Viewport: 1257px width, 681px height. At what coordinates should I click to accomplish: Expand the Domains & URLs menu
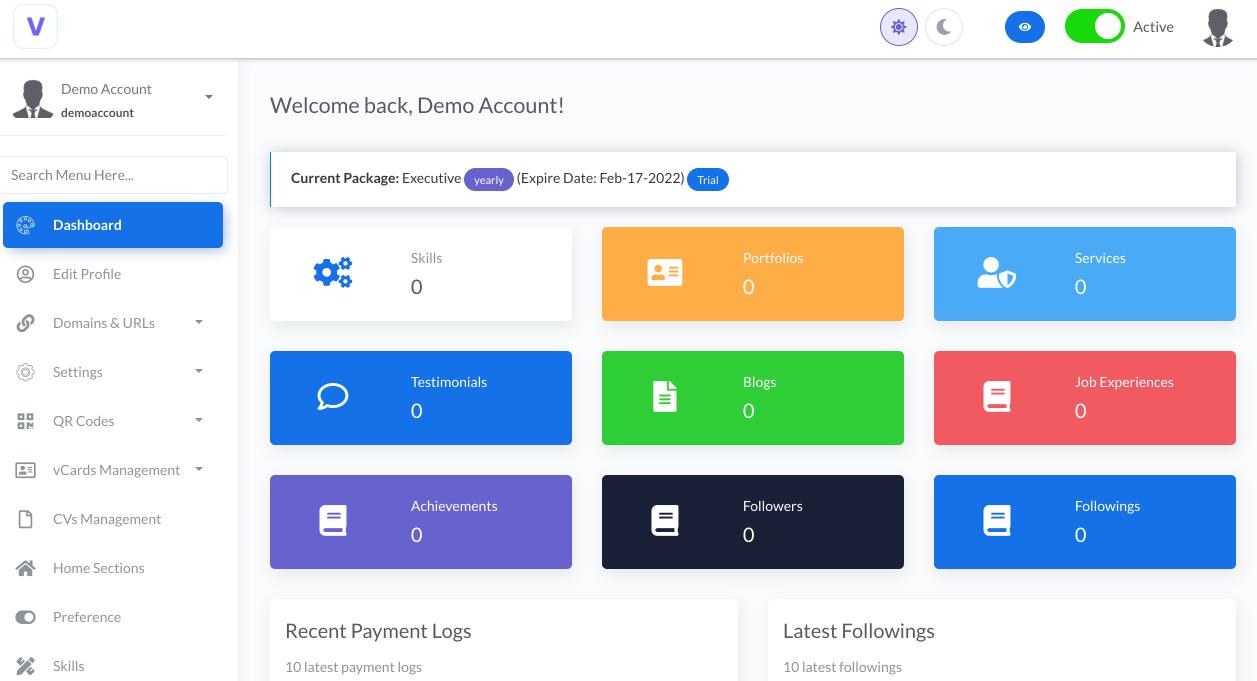coord(104,323)
